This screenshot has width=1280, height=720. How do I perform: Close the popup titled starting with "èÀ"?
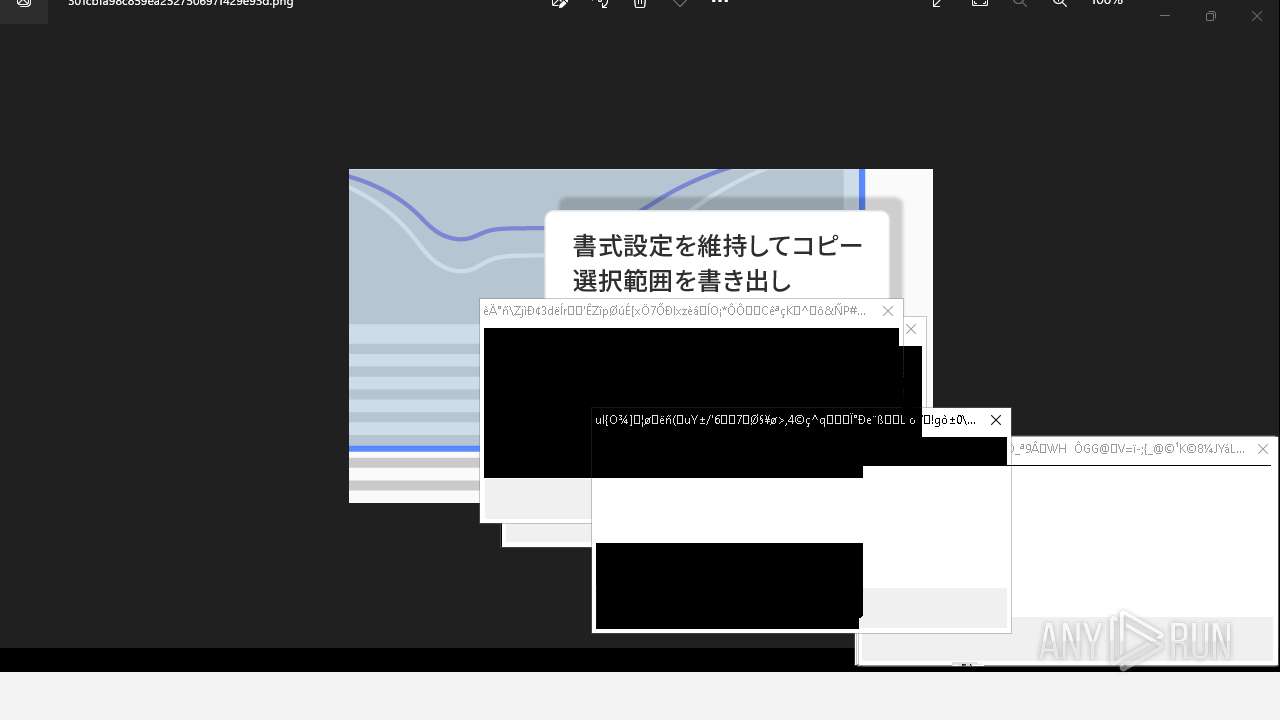click(888, 311)
